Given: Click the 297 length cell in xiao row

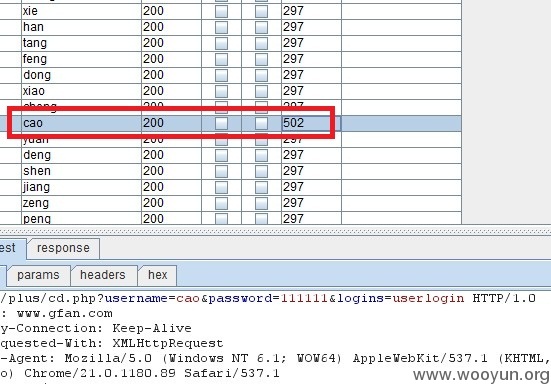Looking at the screenshot, I should click(x=311, y=91).
